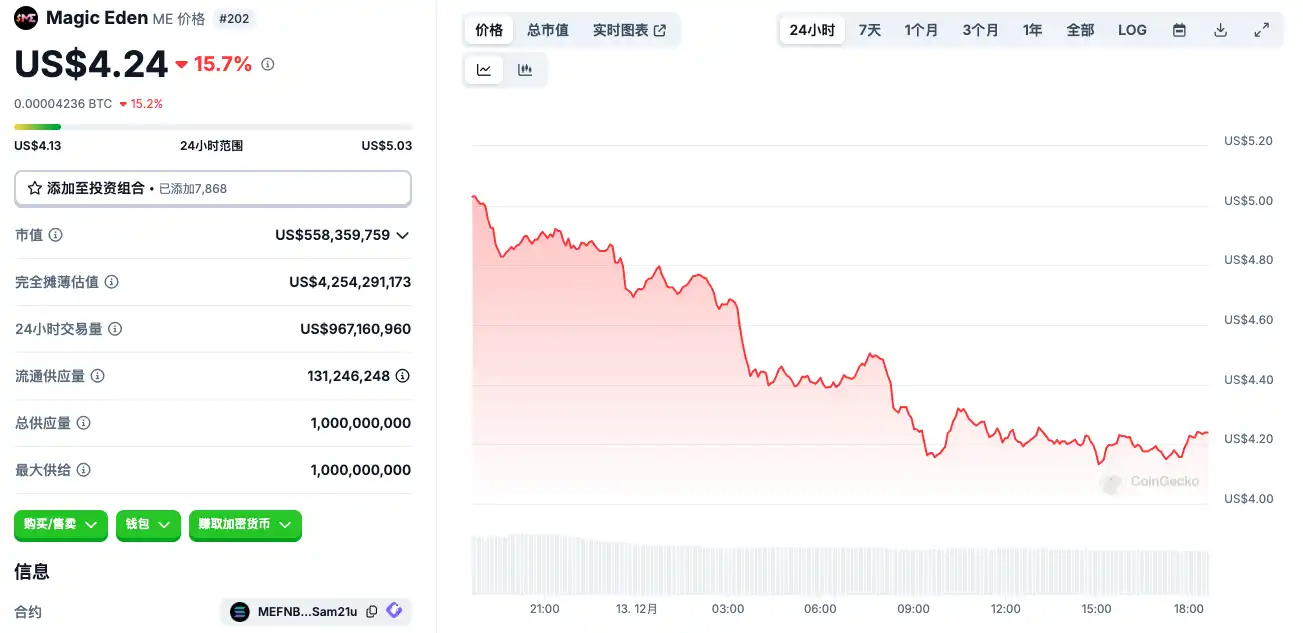Switch to the 总市值 tab

[548, 30]
